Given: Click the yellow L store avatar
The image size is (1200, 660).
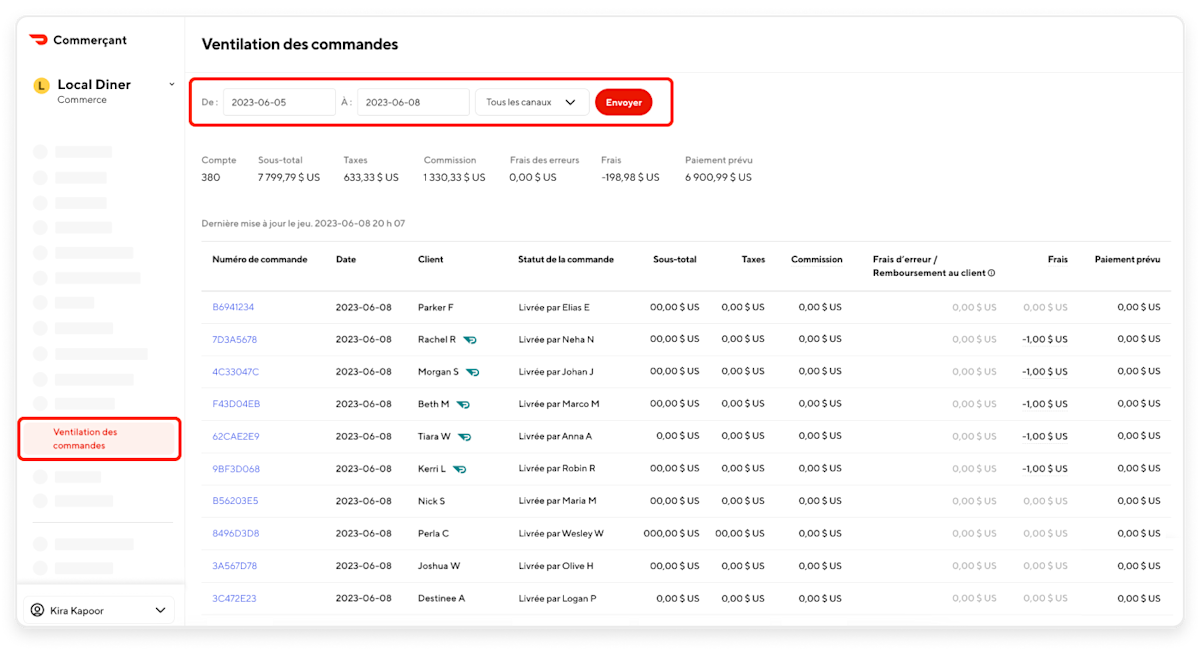Looking at the screenshot, I should 41,86.
